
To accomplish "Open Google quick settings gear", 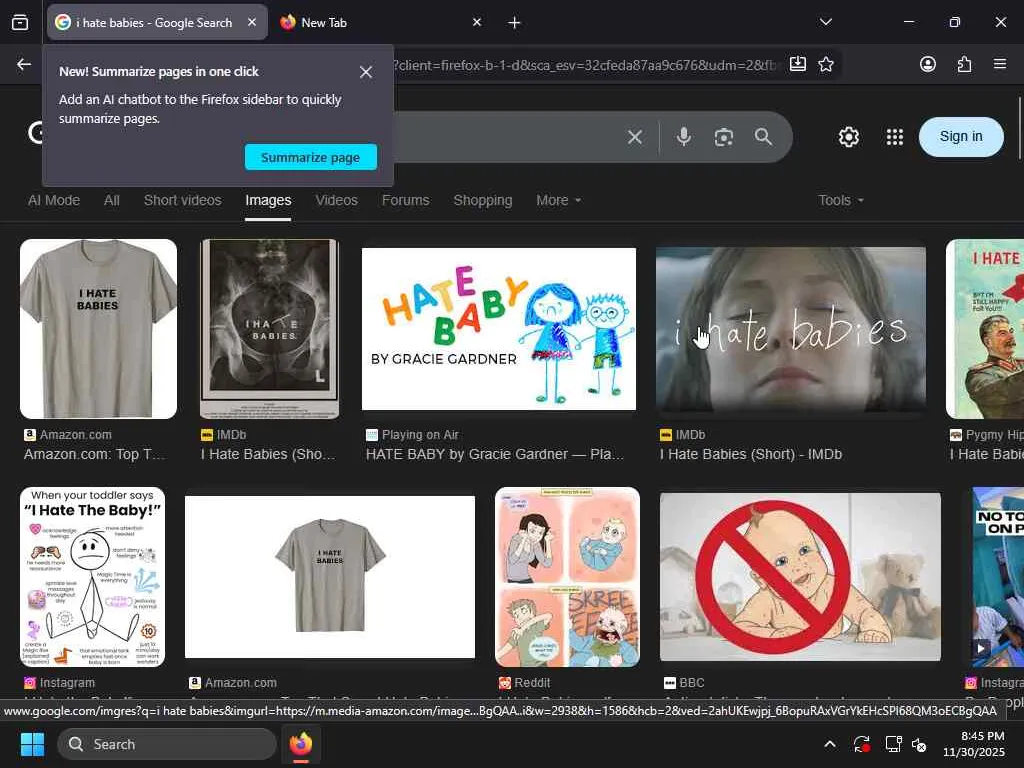I will [848, 137].
